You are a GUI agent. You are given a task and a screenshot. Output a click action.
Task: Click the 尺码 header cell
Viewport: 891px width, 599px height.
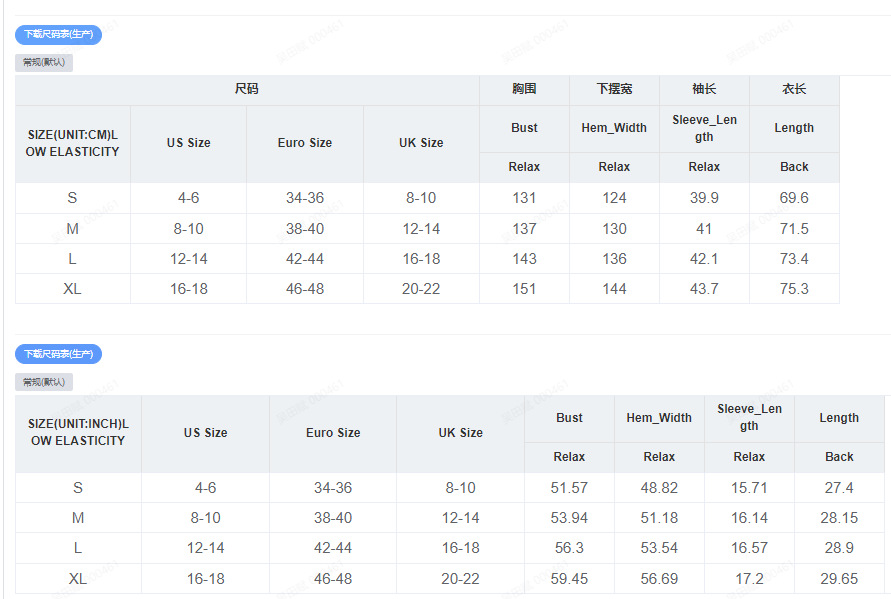(247, 89)
